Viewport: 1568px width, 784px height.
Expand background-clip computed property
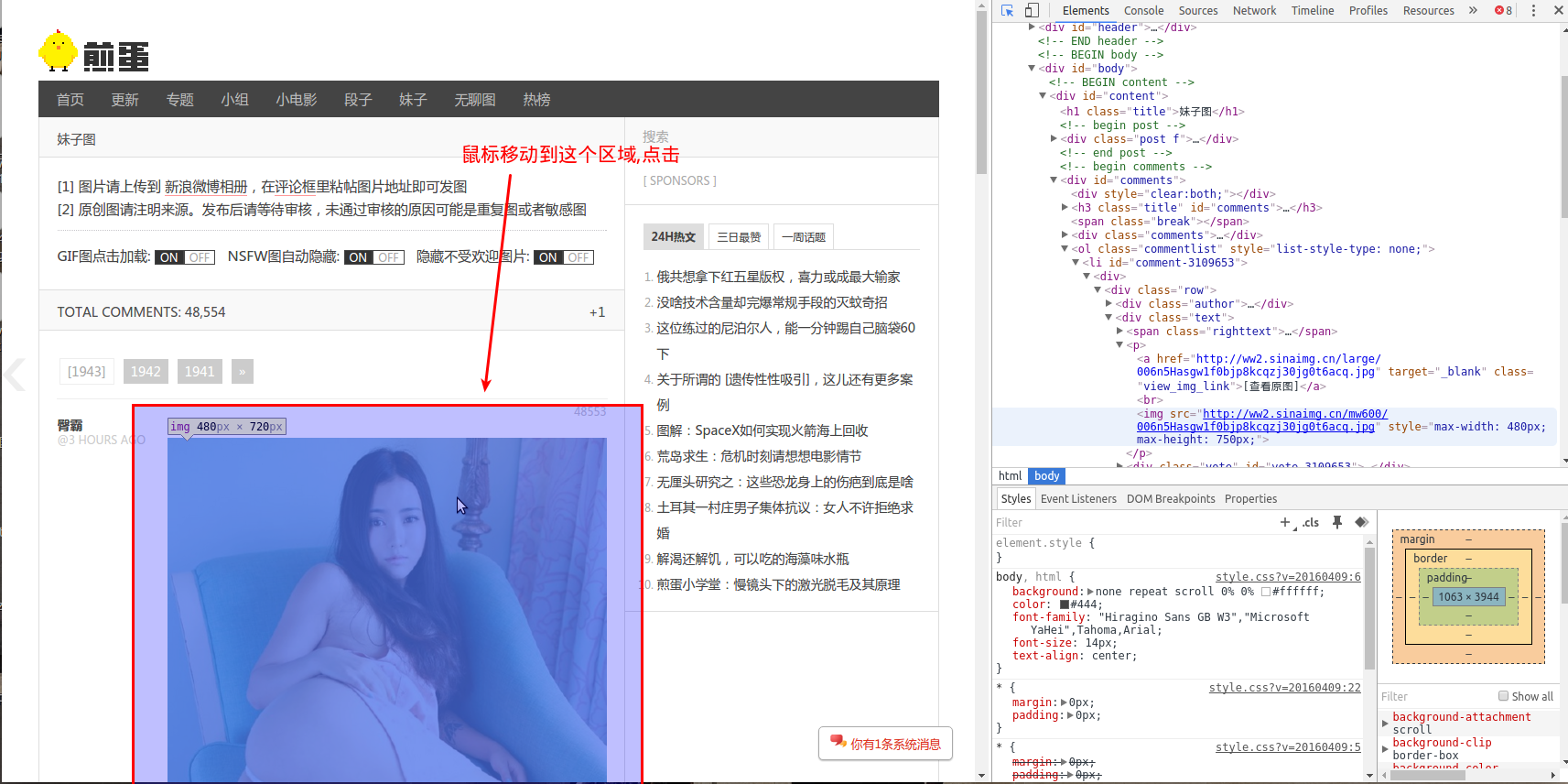tap(1385, 749)
